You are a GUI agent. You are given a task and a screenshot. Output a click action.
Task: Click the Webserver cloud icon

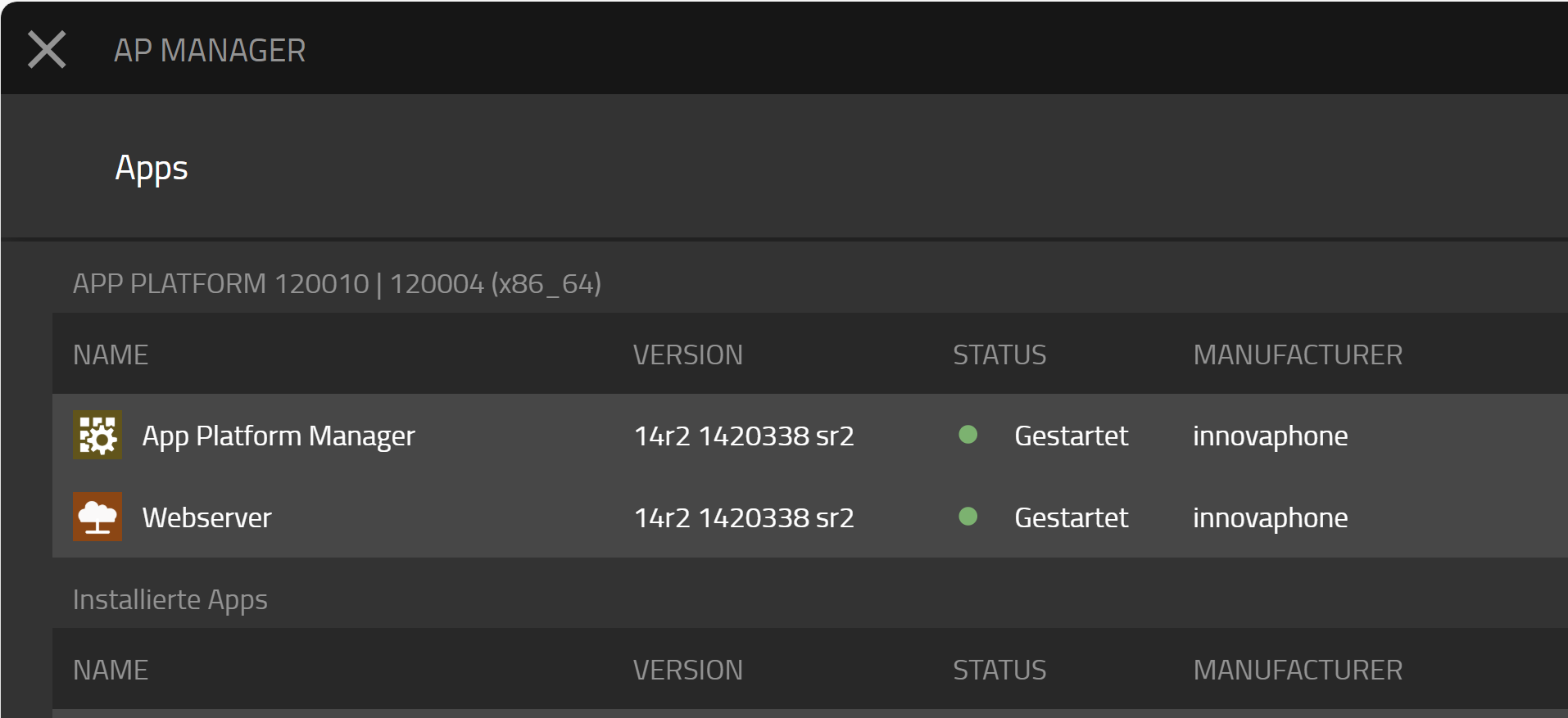pos(97,517)
